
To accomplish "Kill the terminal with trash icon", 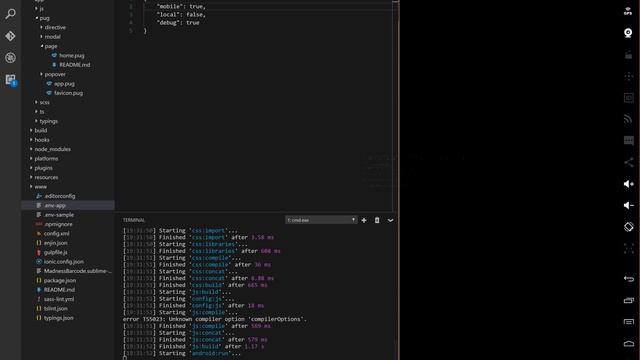I will click(377, 220).
